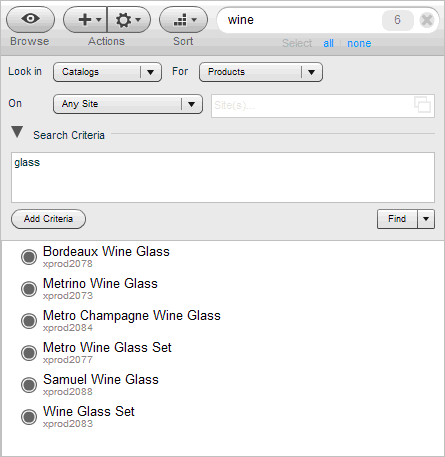Select the Wine Glass Set product icon
The image size is (445, 457).
29,417
